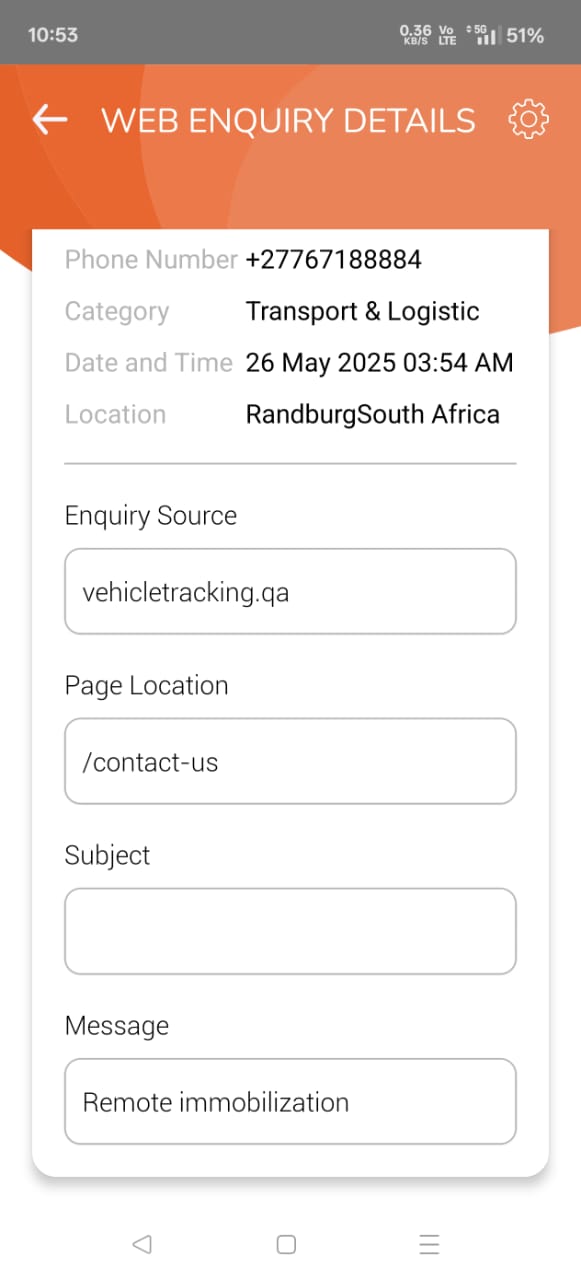Tap the 5G signal strength icon

pyautogui.click(x=482, y=35)
